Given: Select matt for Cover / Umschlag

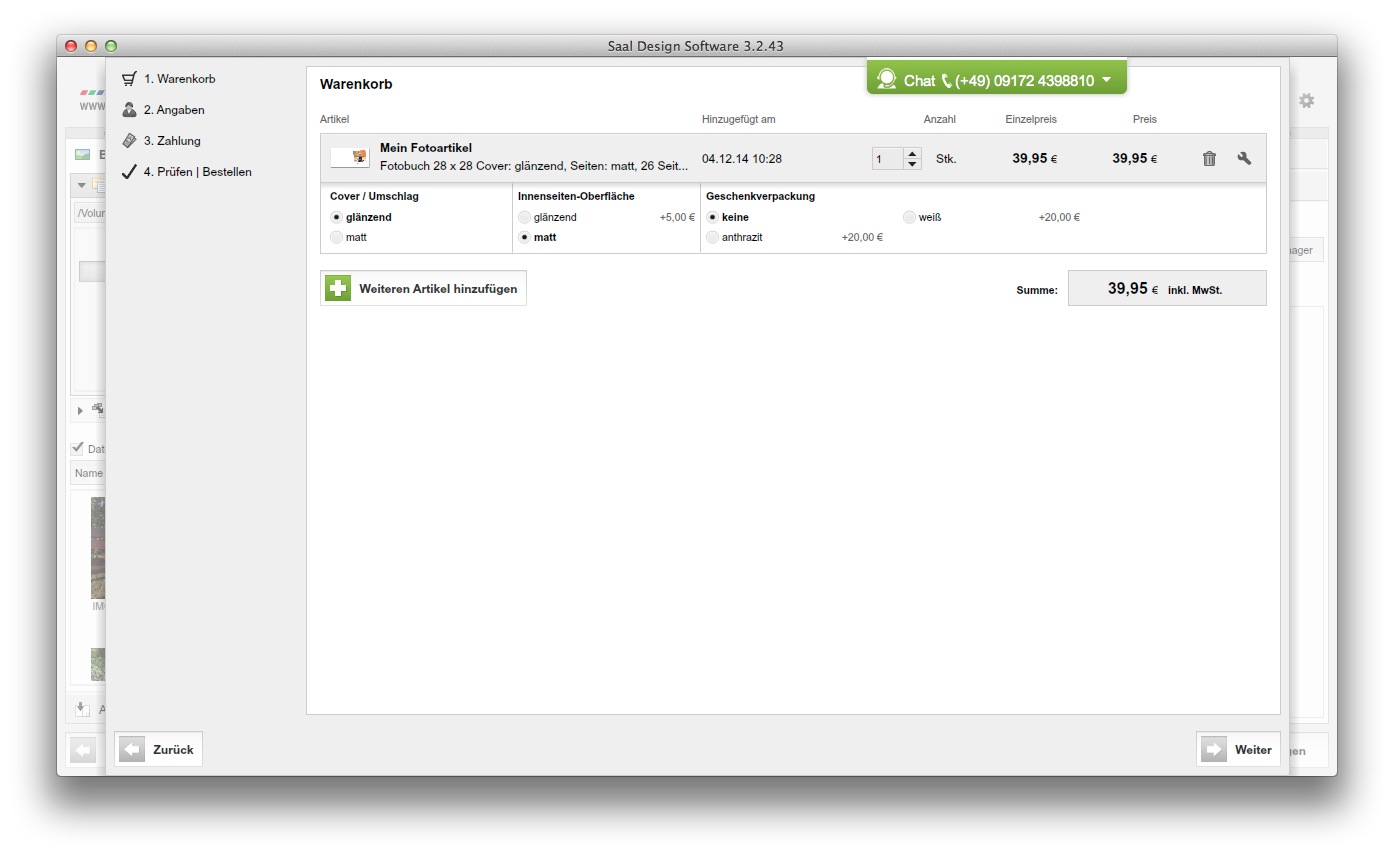Looking at the screenshot, I should point(336,237).
